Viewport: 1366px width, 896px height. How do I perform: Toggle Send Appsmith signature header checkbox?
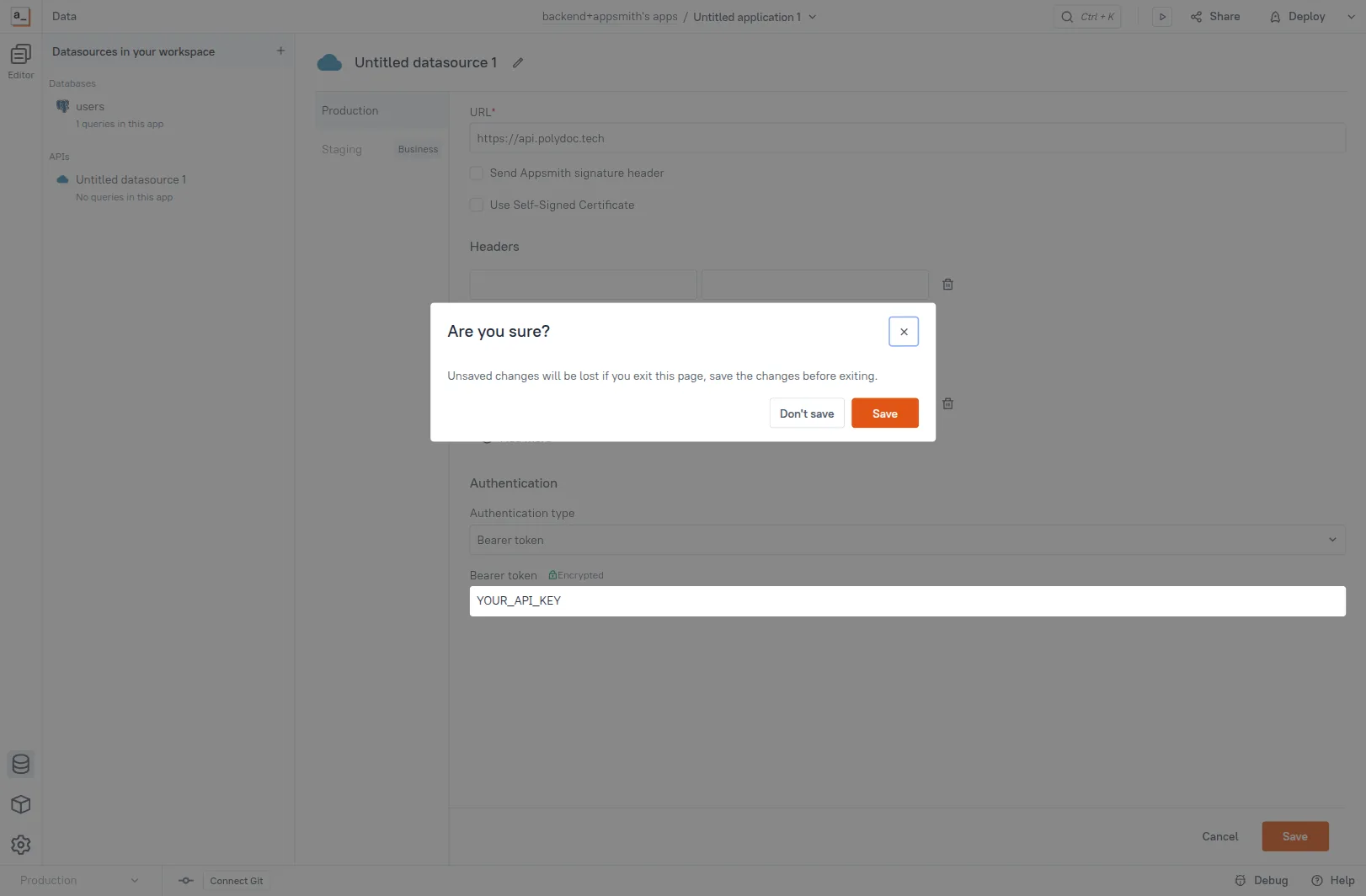(x=477, y=173)
